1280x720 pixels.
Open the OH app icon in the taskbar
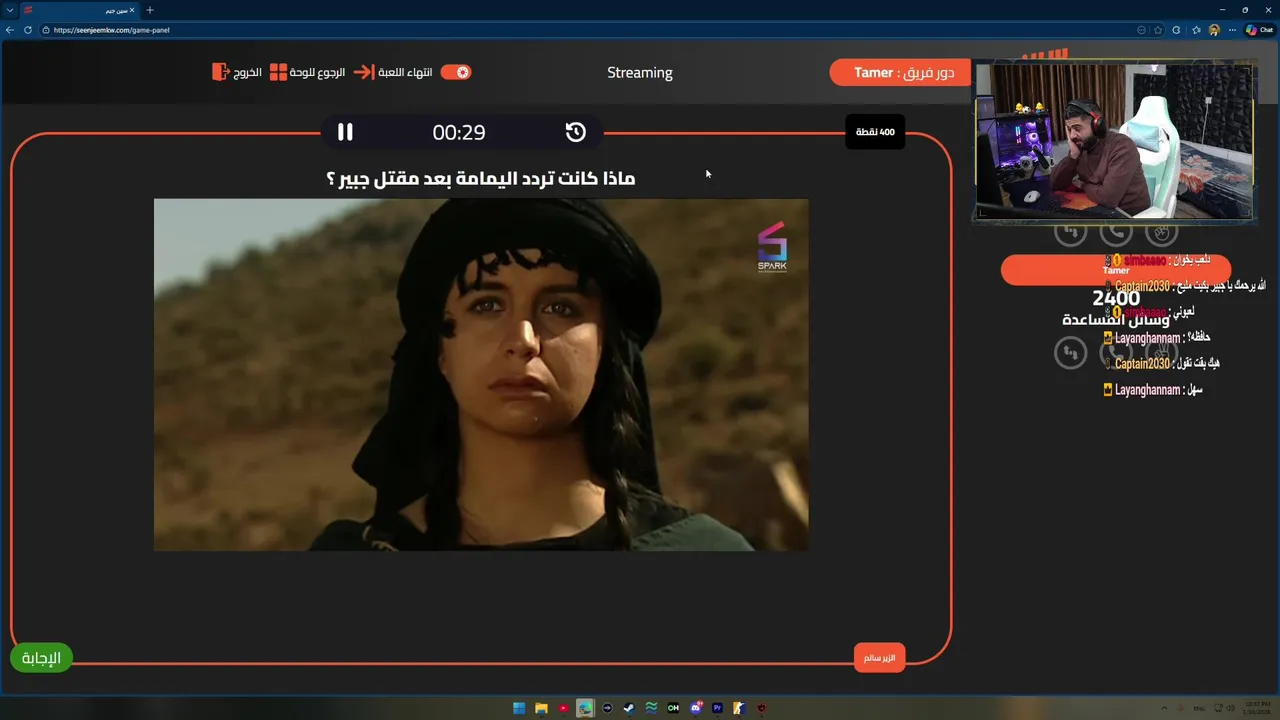click(673, 708)
